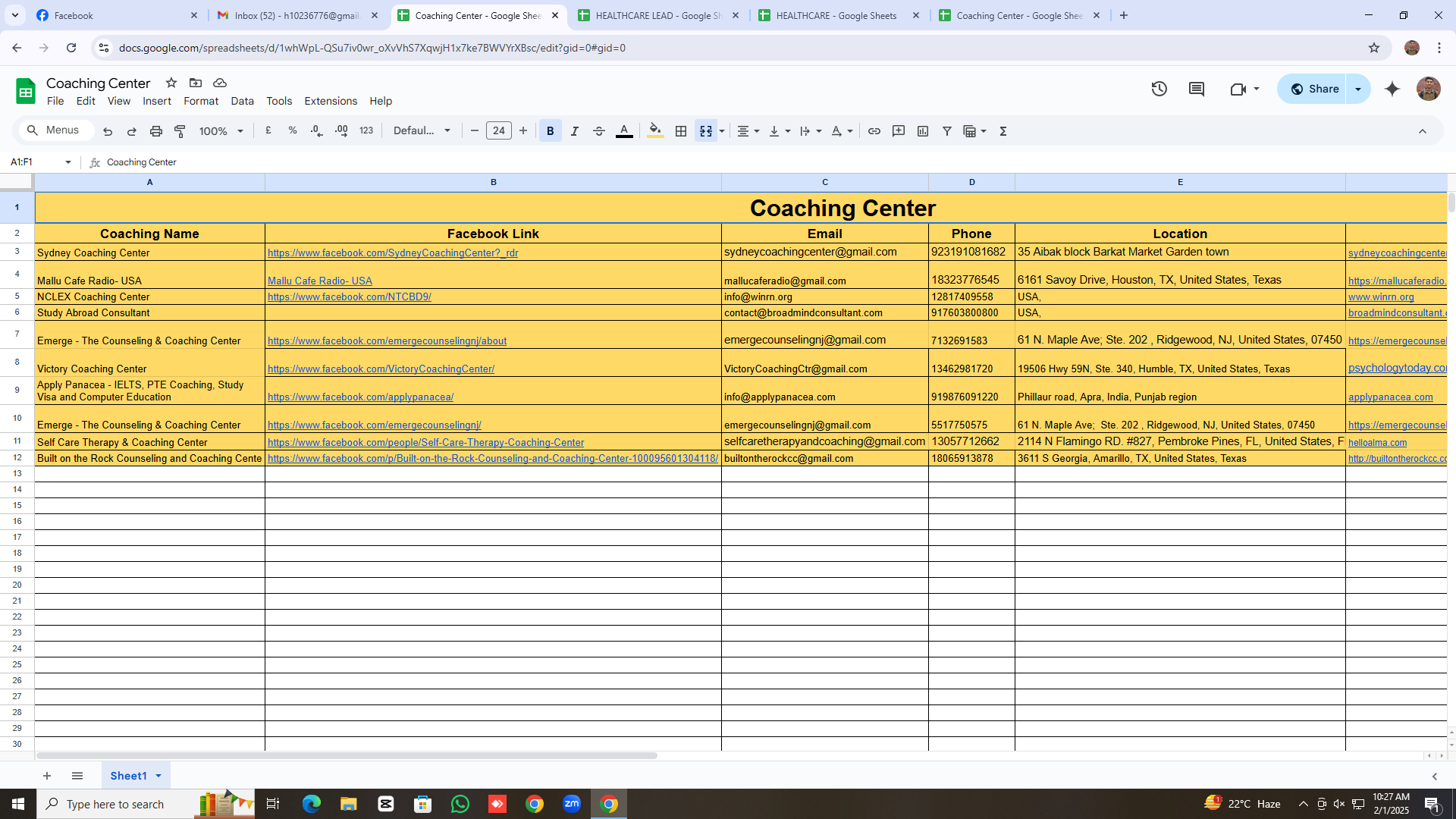
Task: Select the borders icon
Action: click(680, 130)
